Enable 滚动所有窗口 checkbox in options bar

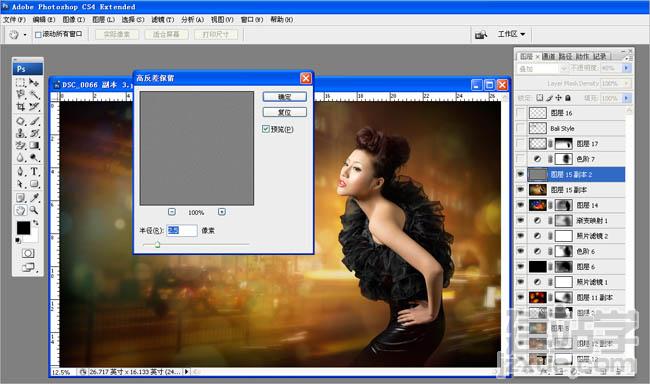[x=38, y=34]
